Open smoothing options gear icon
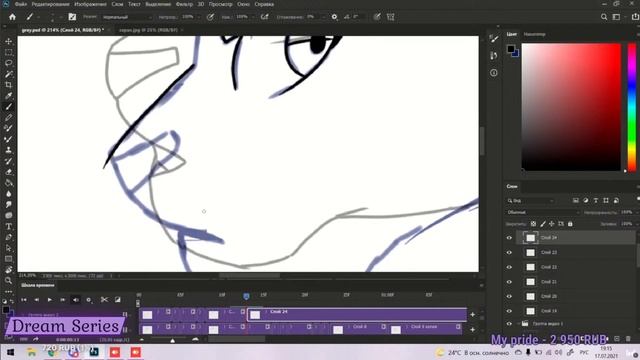 point(334,17)
